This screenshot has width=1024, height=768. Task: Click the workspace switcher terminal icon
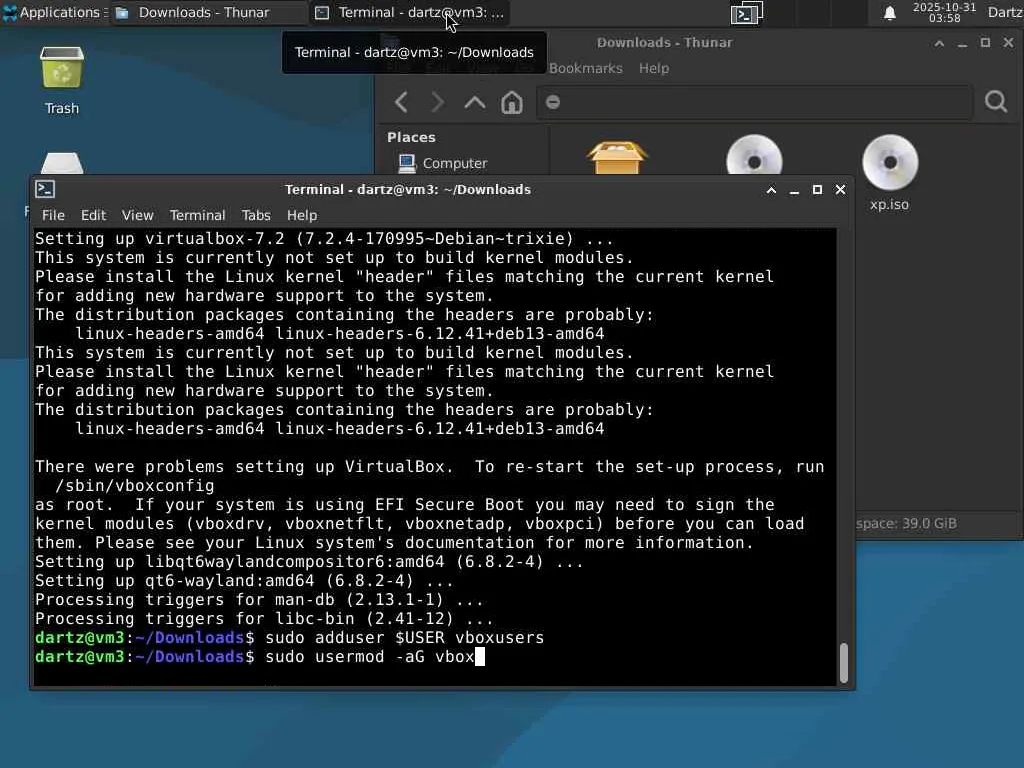[x=746, y=13]
